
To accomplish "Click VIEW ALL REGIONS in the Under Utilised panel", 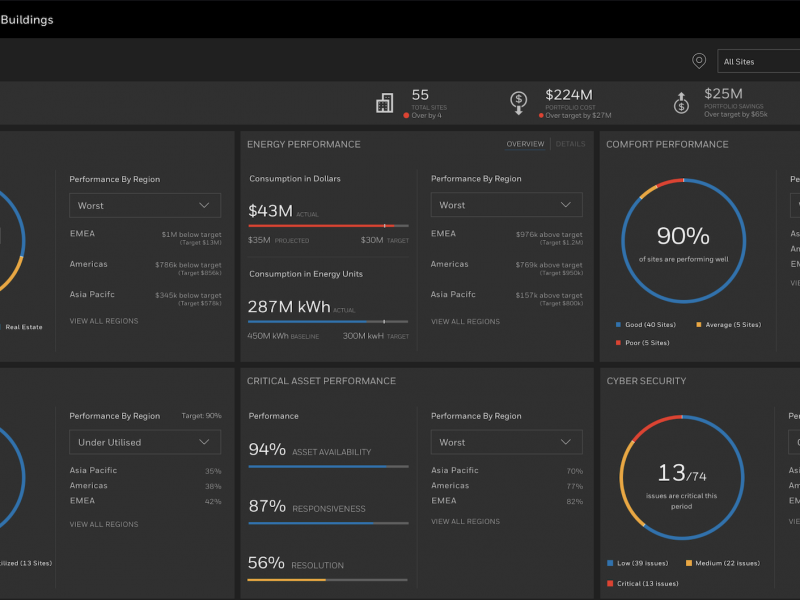I will click(x=103, y=523).
